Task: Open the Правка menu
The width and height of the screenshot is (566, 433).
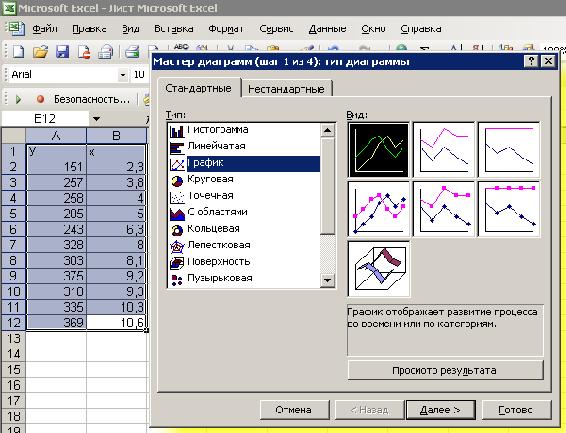Action: [x=89, y=29]
